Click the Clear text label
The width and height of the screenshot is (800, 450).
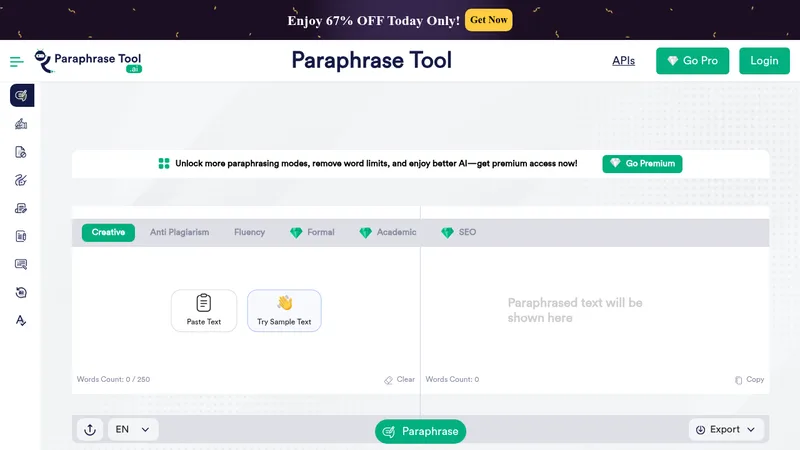tap(406, 380)
